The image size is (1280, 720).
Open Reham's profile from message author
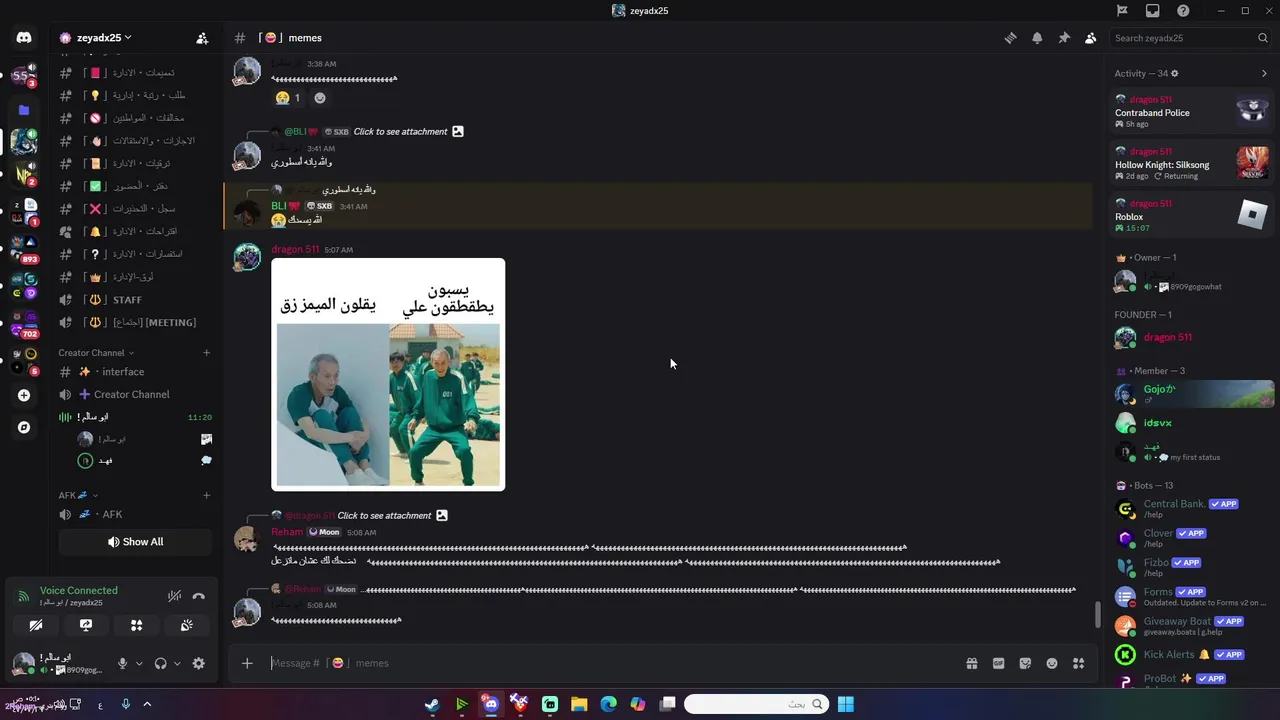coord(287,532)
